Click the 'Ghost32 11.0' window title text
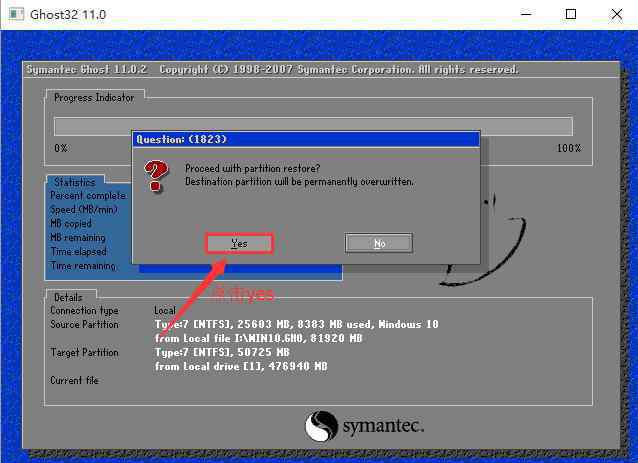The width and height of the screenshot is (638, 463). click(68, 15)
